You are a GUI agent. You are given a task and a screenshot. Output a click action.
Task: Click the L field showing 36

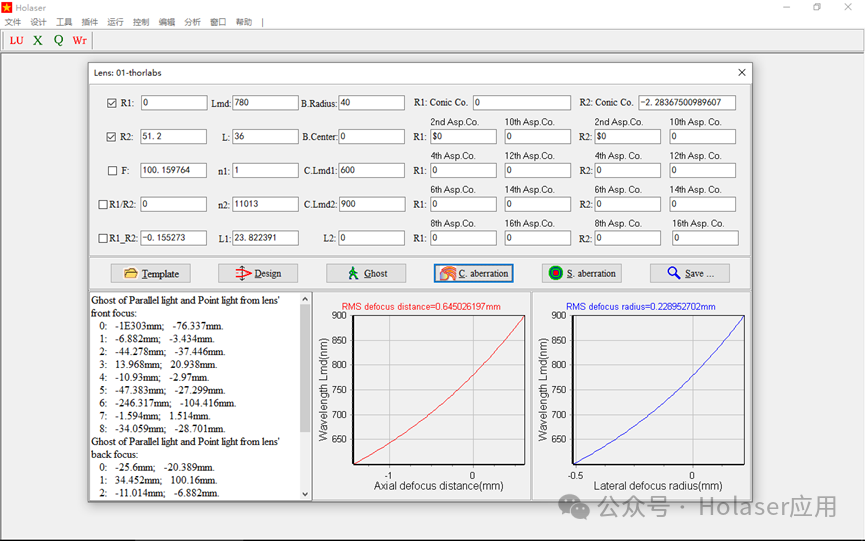(265, 136)
